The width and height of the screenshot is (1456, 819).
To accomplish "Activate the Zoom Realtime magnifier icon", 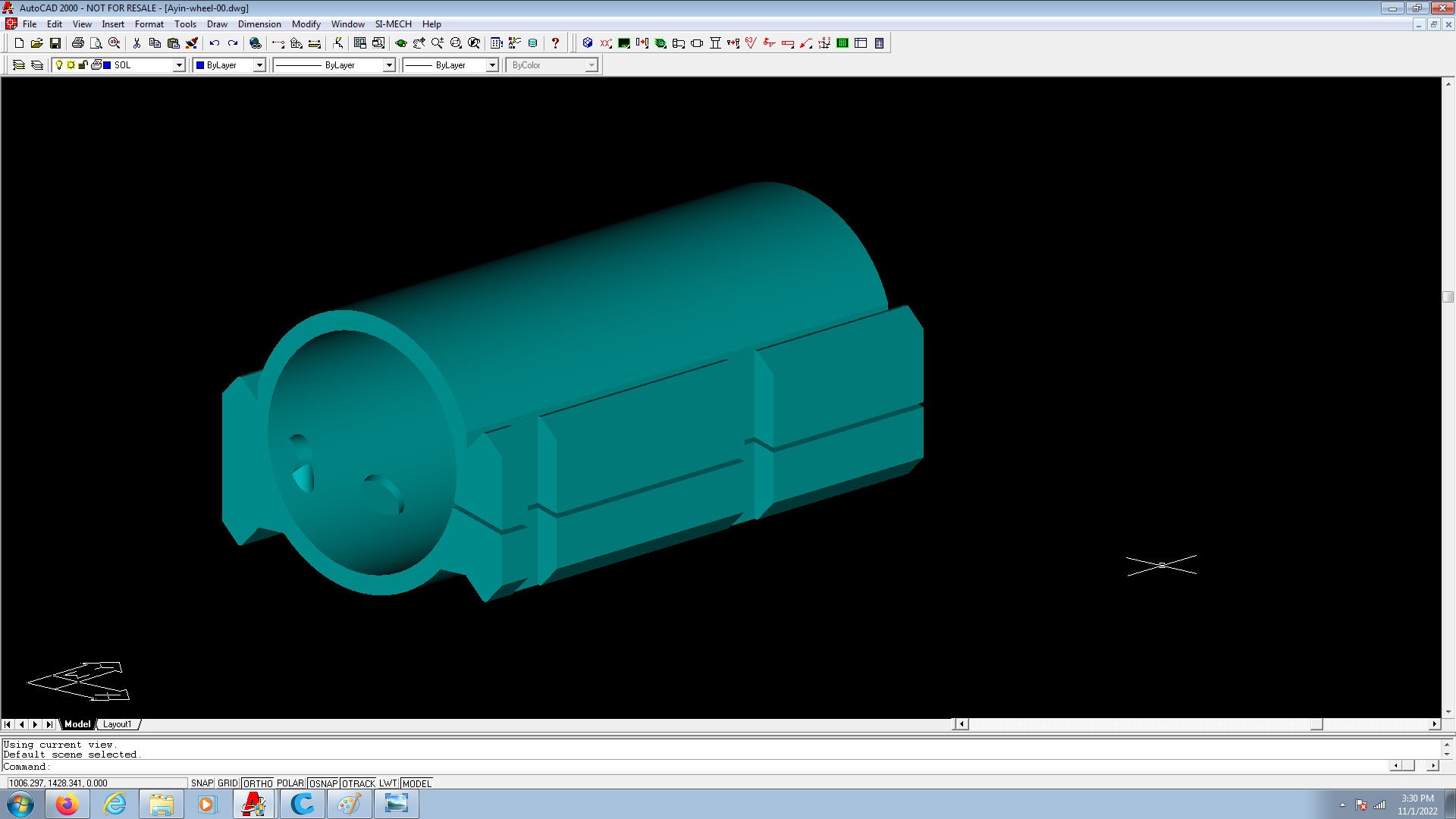I will [x=438, y=43].
